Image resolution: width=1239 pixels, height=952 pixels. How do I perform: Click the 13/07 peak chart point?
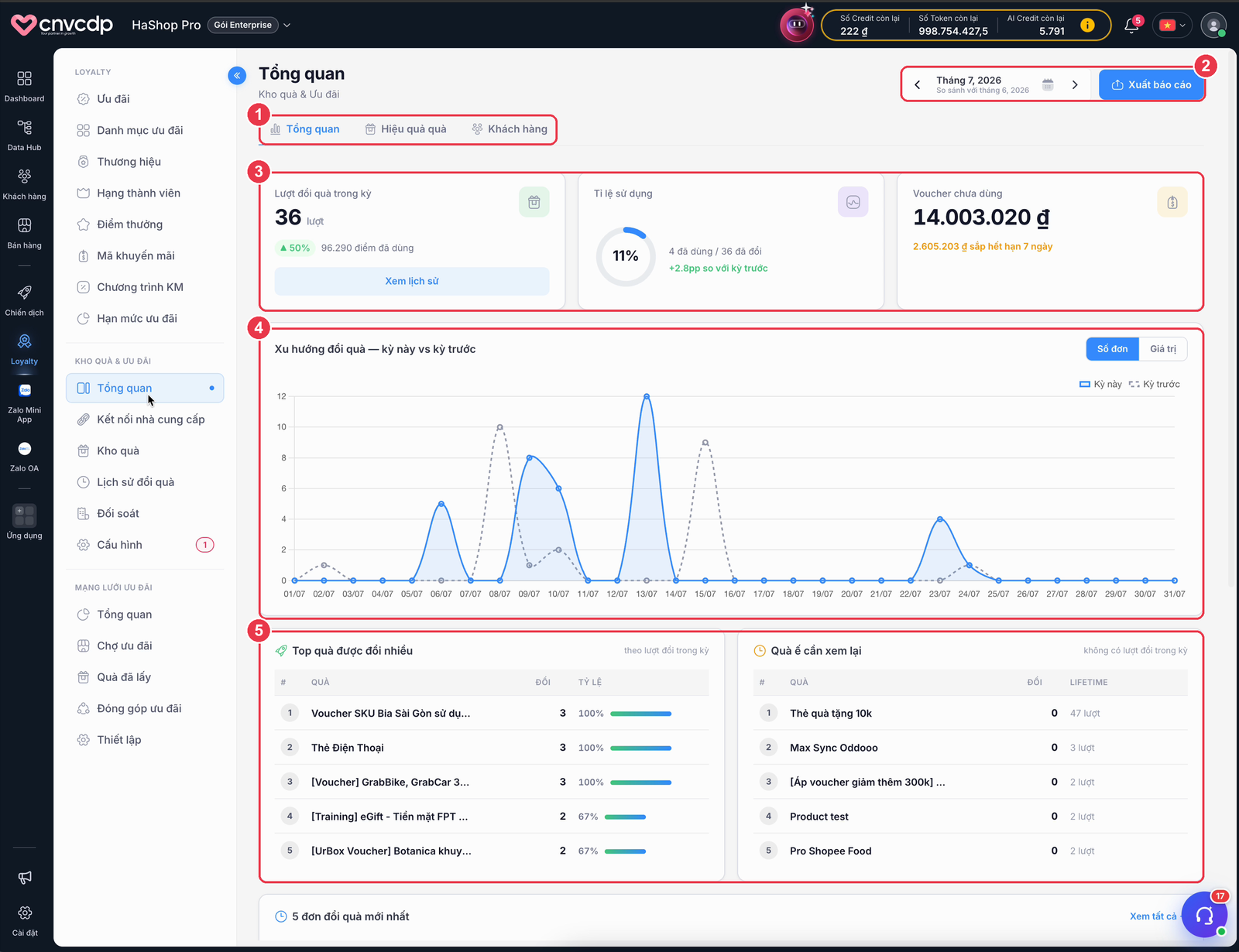coord(647,396)
